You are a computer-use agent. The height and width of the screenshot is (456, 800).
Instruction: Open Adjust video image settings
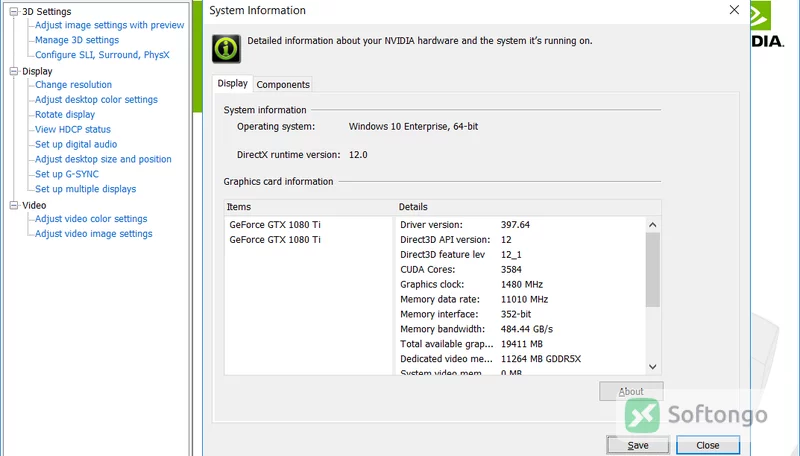(x=93, y=234)
